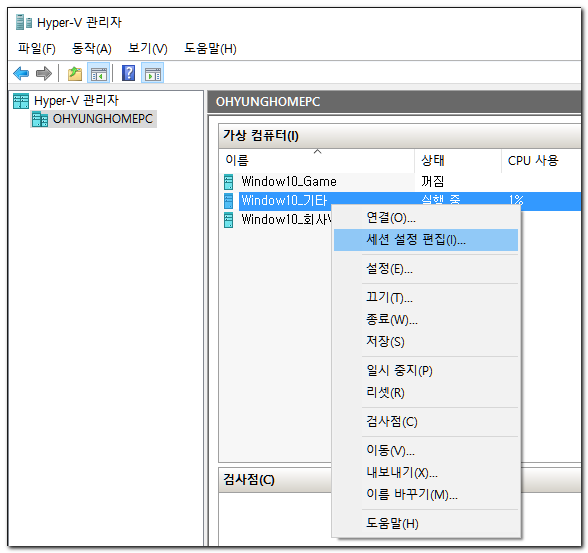Click the Window10_회사 VM icon
588x553 pixels.
(228, 220)
